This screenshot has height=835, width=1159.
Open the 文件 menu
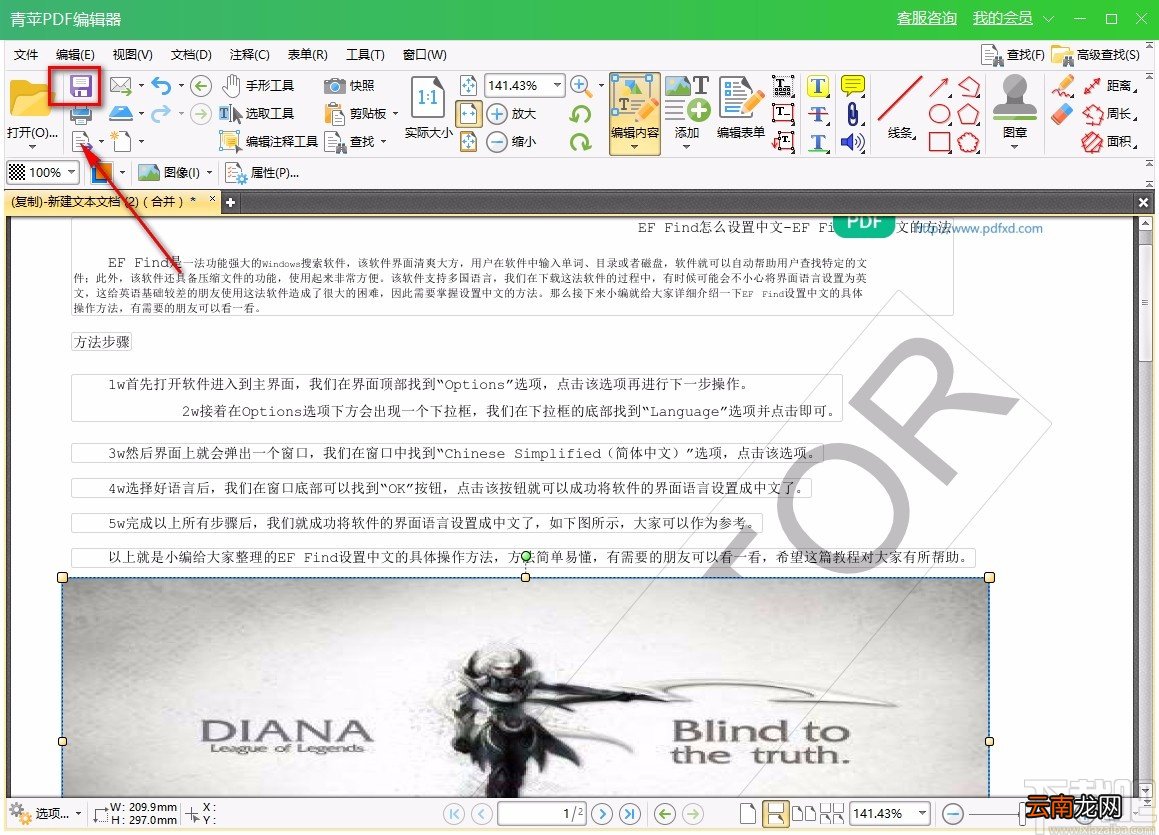tap(26, 55)
